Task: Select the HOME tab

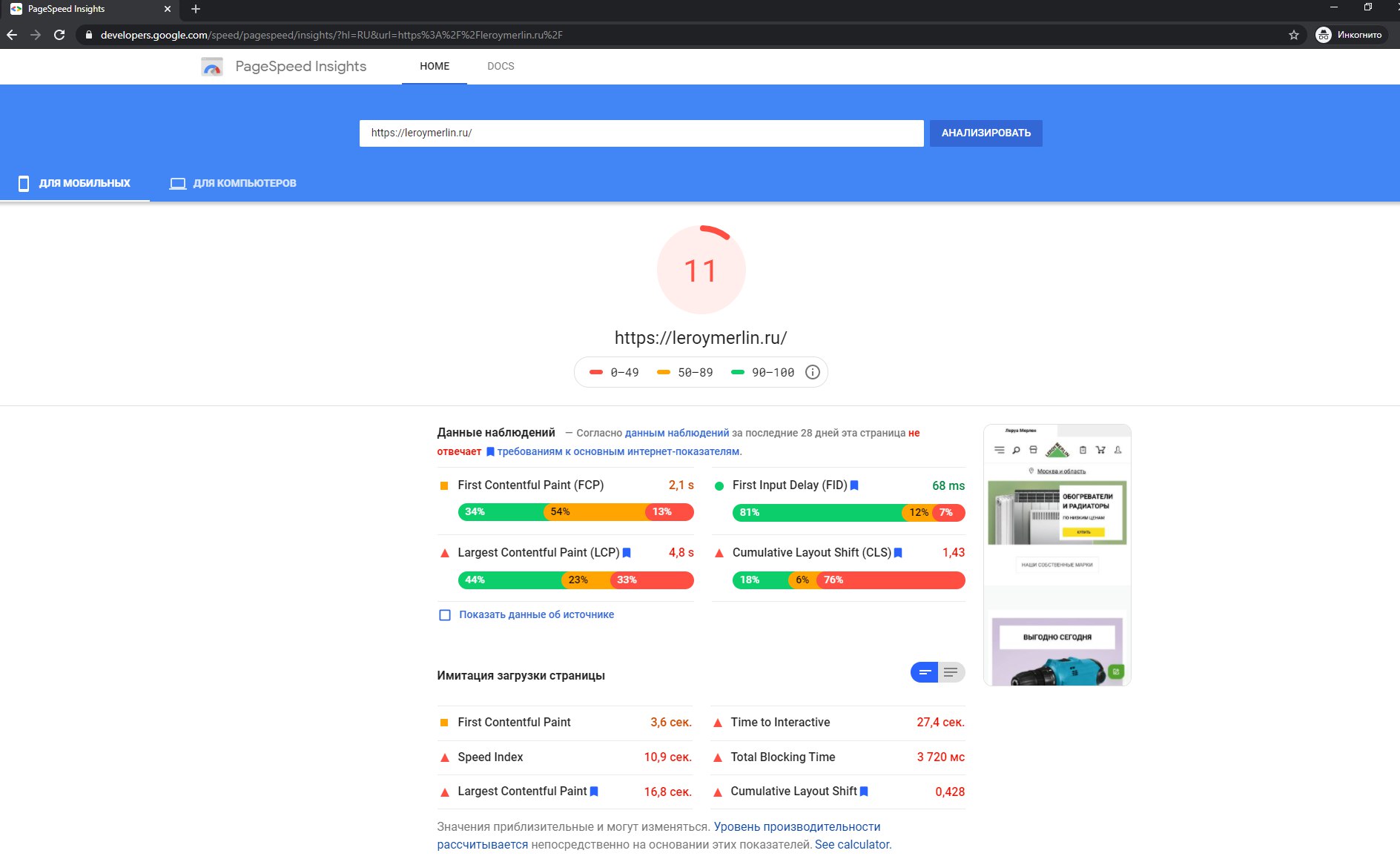Action: 435,66
